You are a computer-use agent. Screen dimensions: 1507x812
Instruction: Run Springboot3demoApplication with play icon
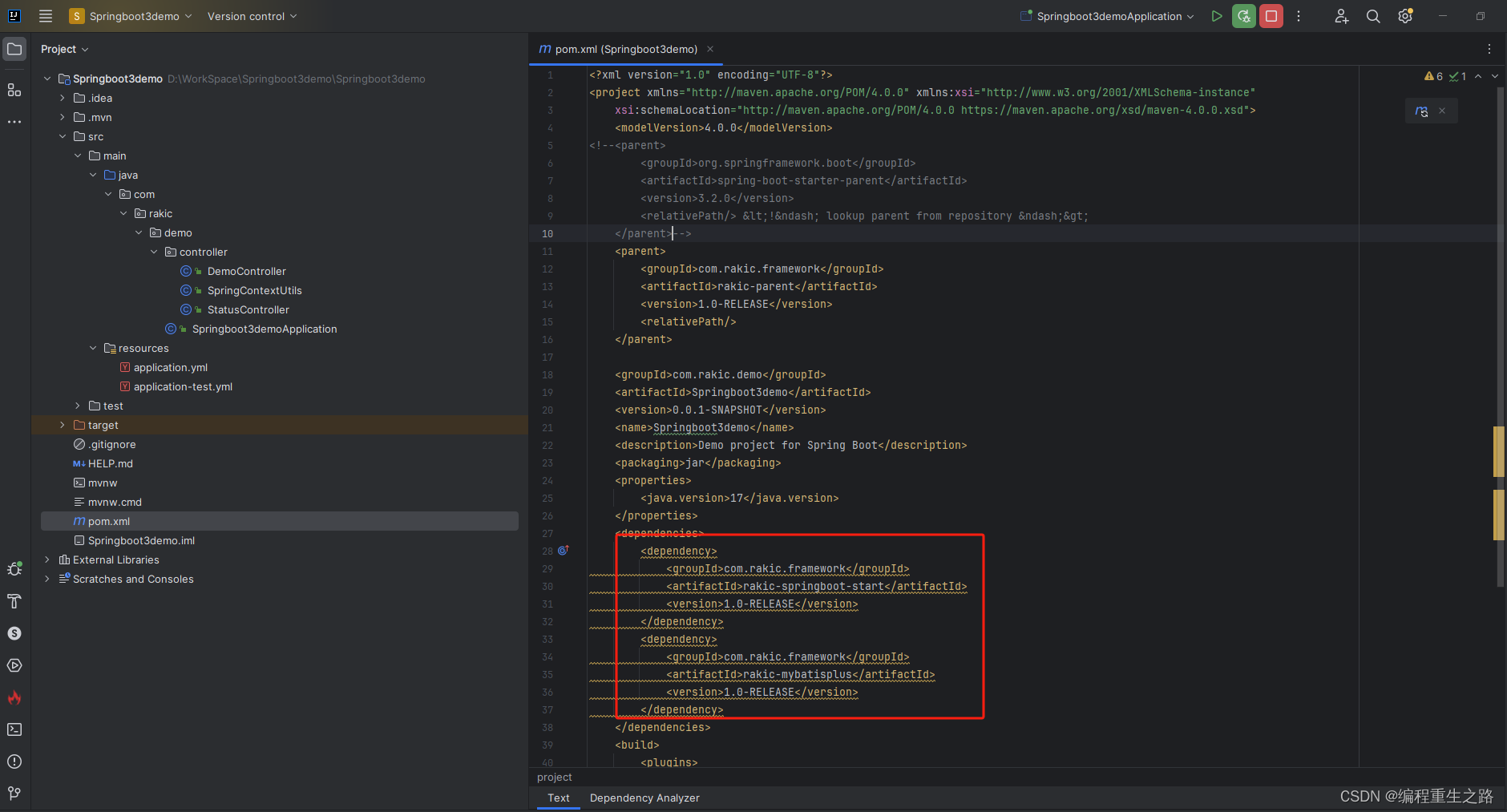pos(1217,16)
